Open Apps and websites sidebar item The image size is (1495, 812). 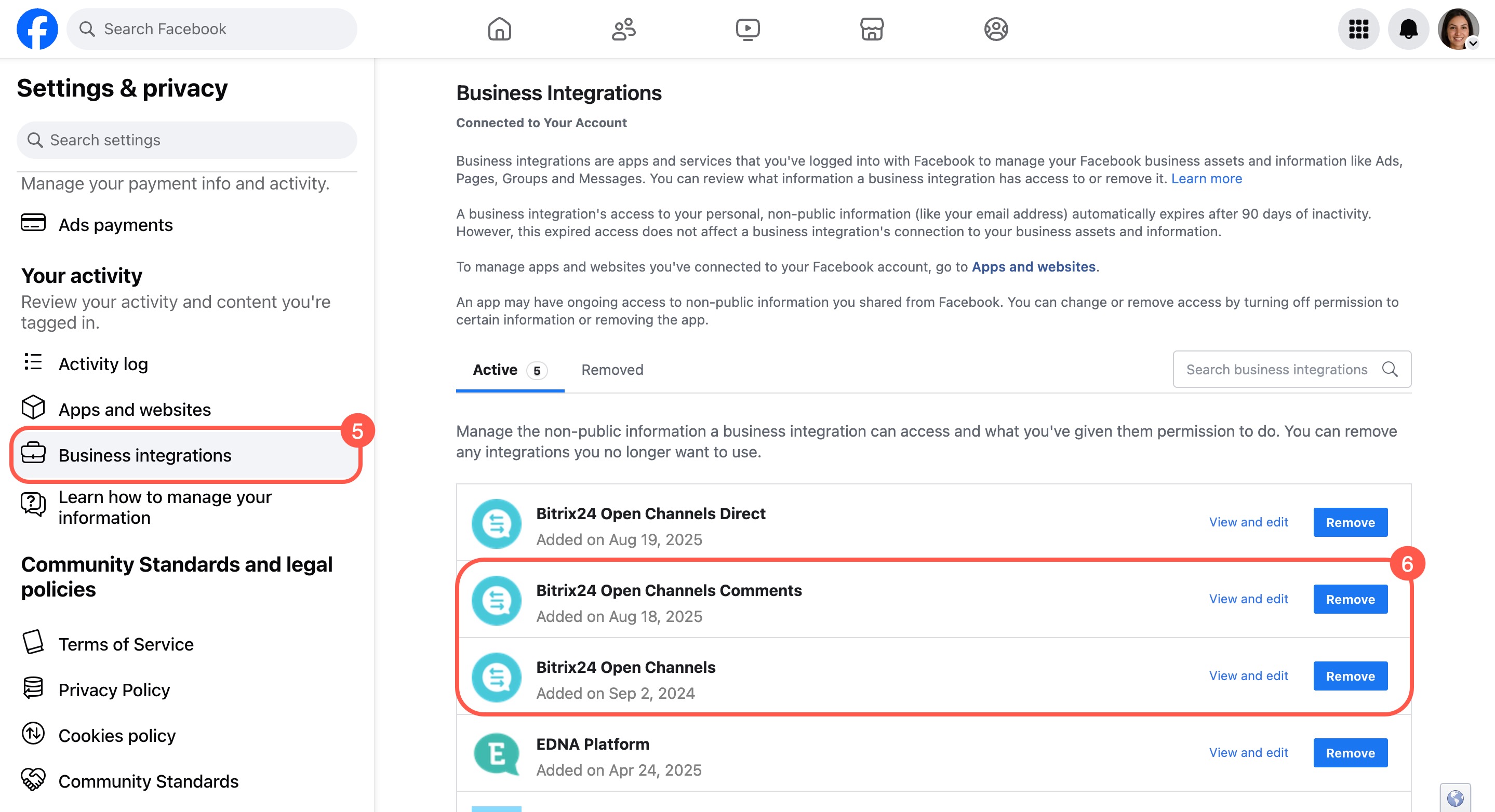[x=134, y=410]
